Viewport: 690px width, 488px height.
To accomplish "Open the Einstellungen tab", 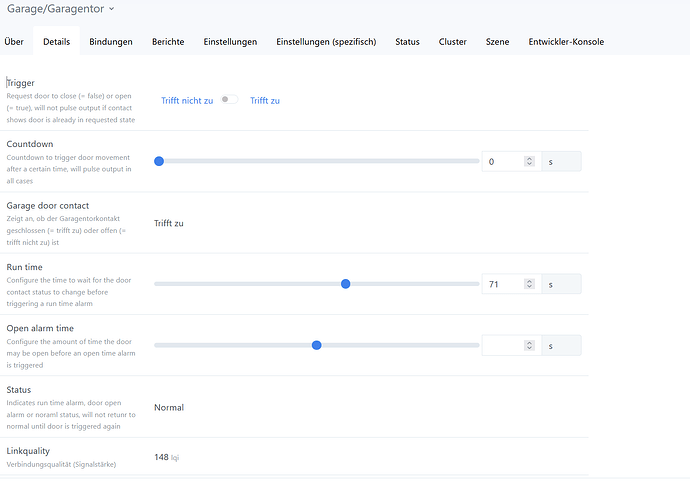I will pos(230,42).
